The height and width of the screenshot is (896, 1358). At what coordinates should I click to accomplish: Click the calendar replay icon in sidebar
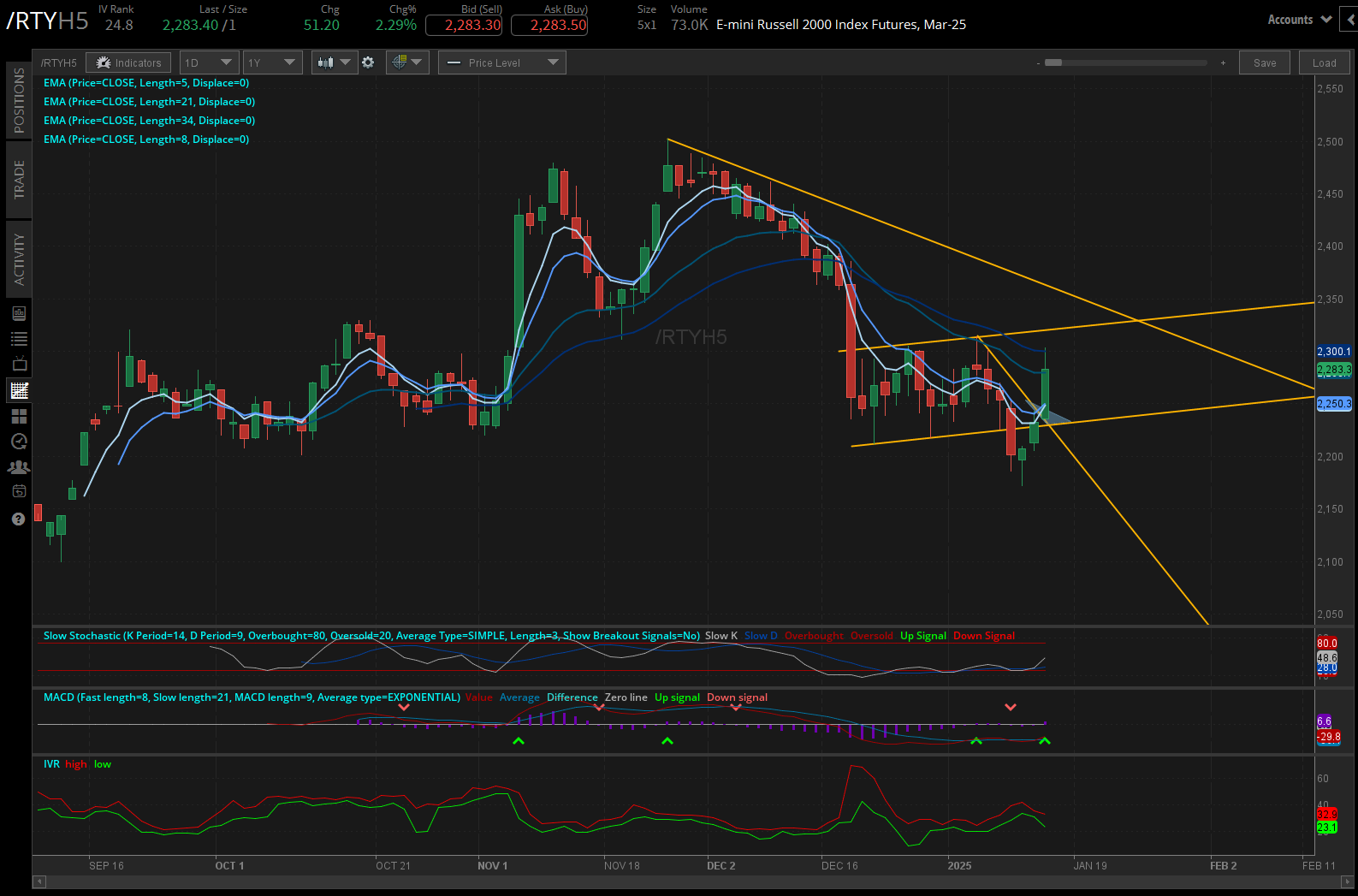click(19, 491)
